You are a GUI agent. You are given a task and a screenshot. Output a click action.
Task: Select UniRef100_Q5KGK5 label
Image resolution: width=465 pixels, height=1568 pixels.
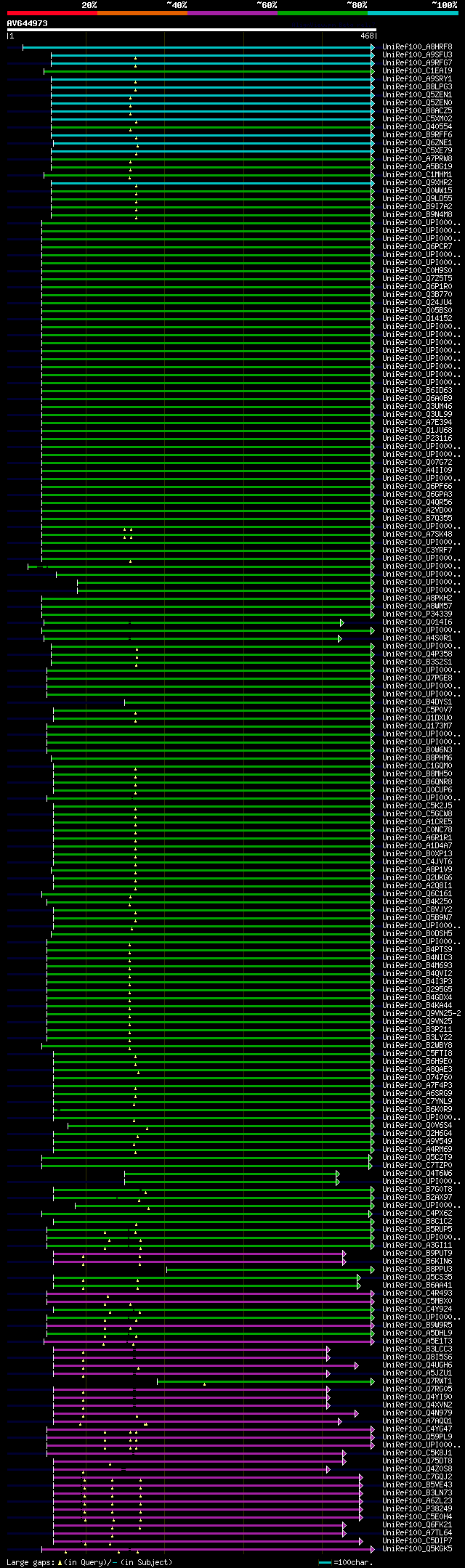[417, 1549]
